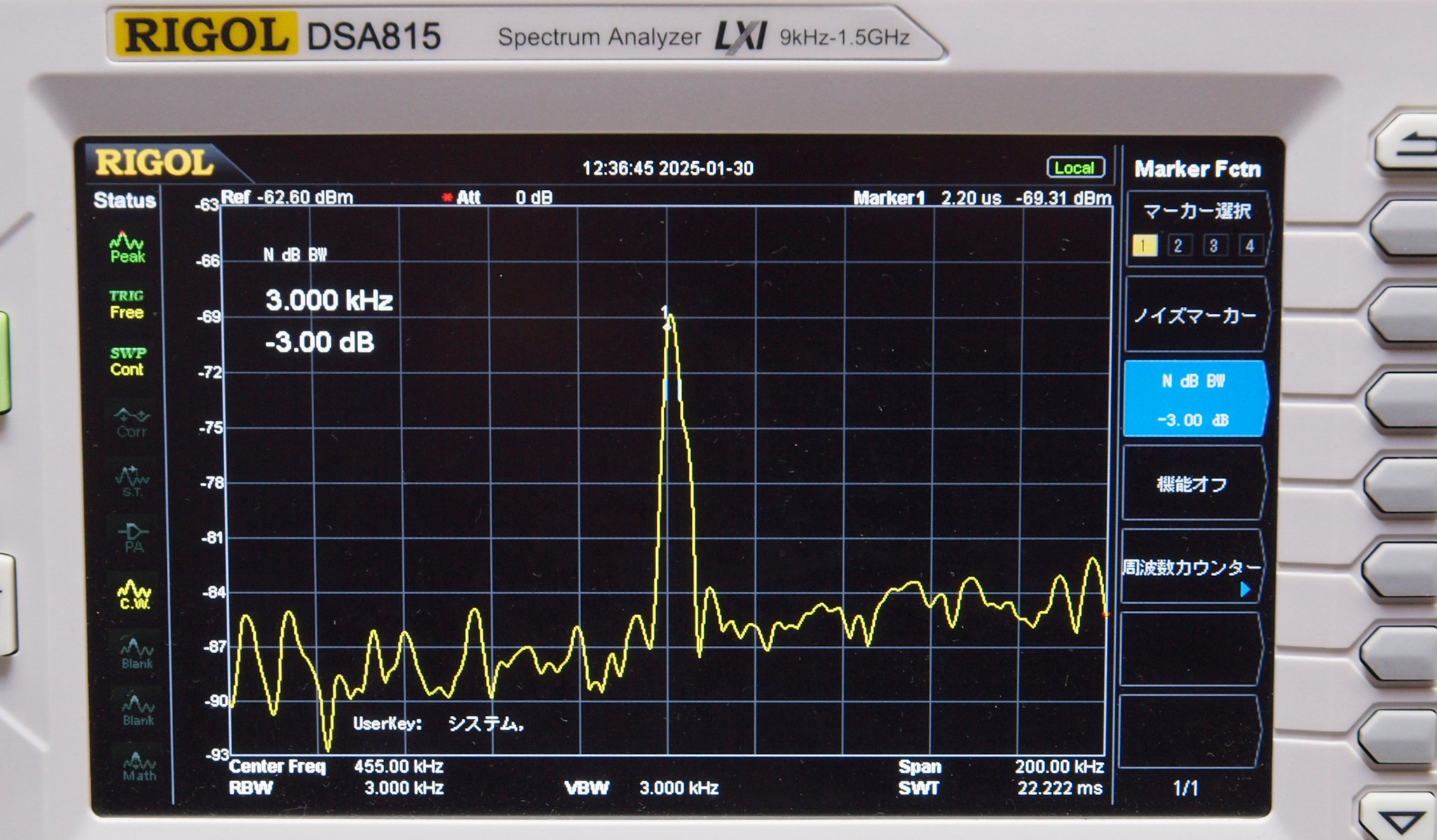Viewport: 1437px width, 840px height.
Task: Click the Corr correction status icon
Action: pyautogui.click(x=131, y=422)
